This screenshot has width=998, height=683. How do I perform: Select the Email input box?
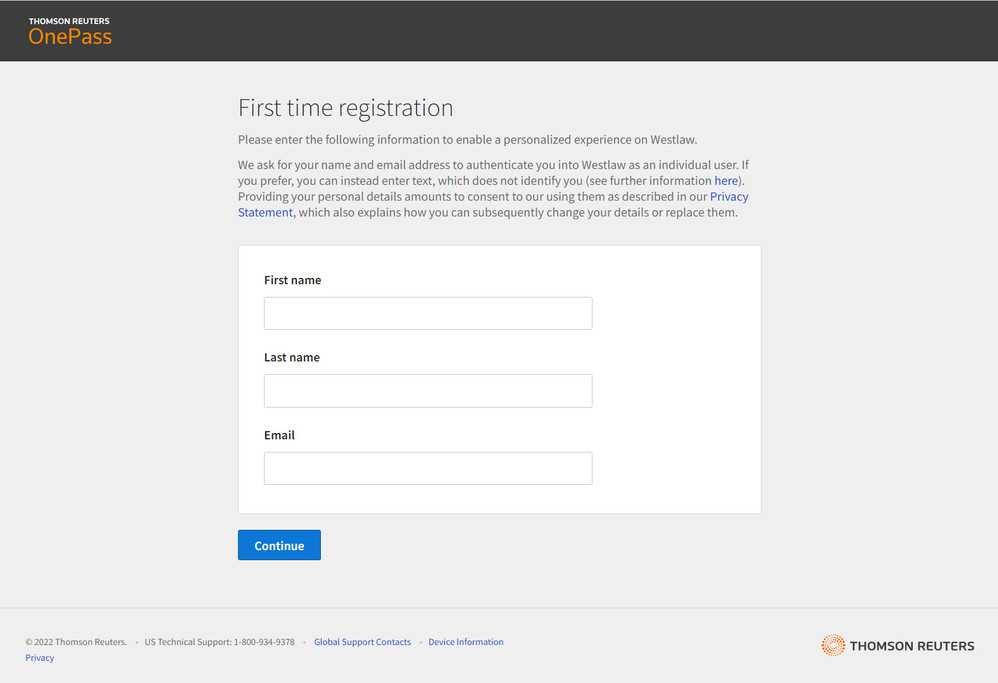tap(428, 468)
